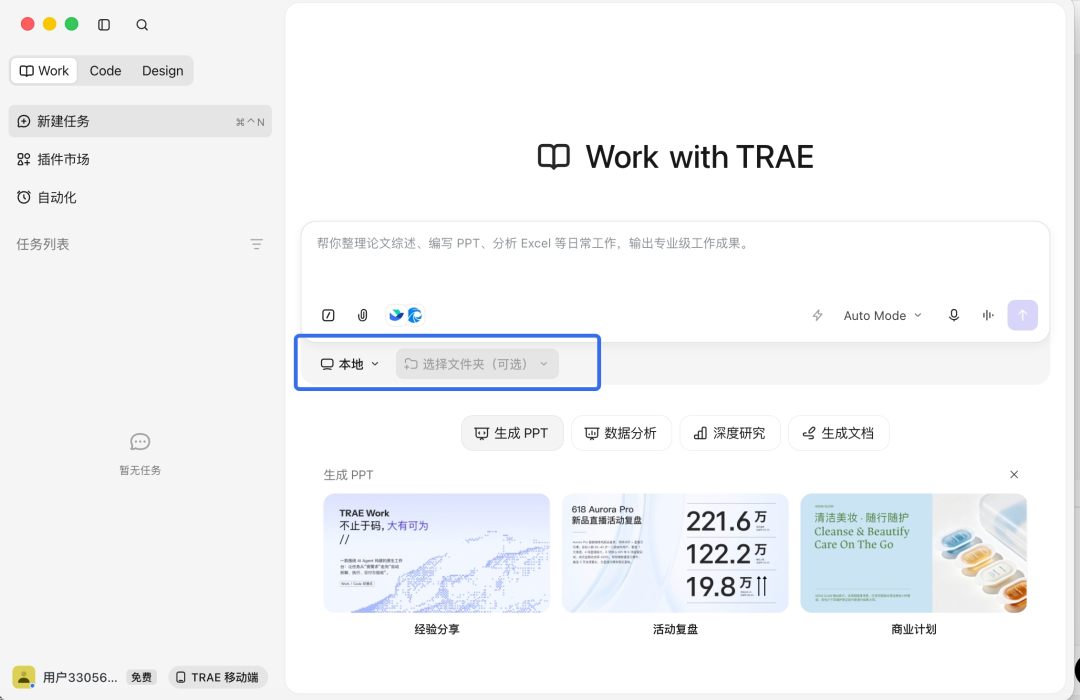Image resolution: width=1080 pixels, height=700 pixels.
Task: Open the TRAE 移动端 mobile button
Action: click(x=218, y=677)
